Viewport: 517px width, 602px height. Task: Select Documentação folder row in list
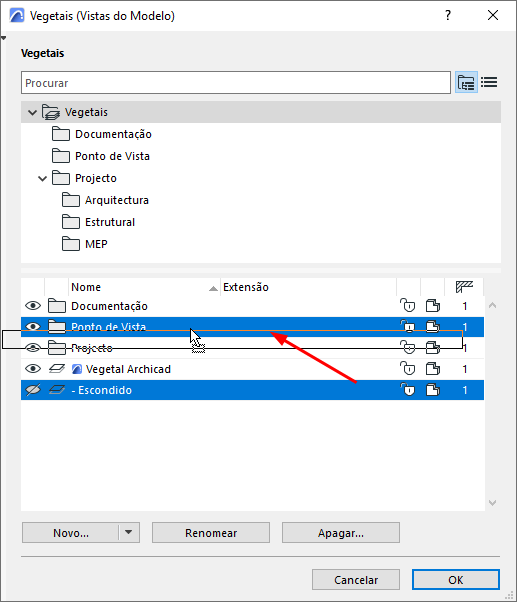click(x=252, y=306)
